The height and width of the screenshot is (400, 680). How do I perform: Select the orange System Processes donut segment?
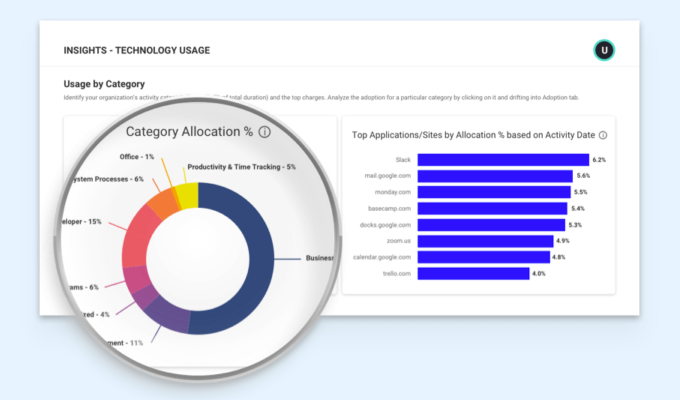point(161,205)
